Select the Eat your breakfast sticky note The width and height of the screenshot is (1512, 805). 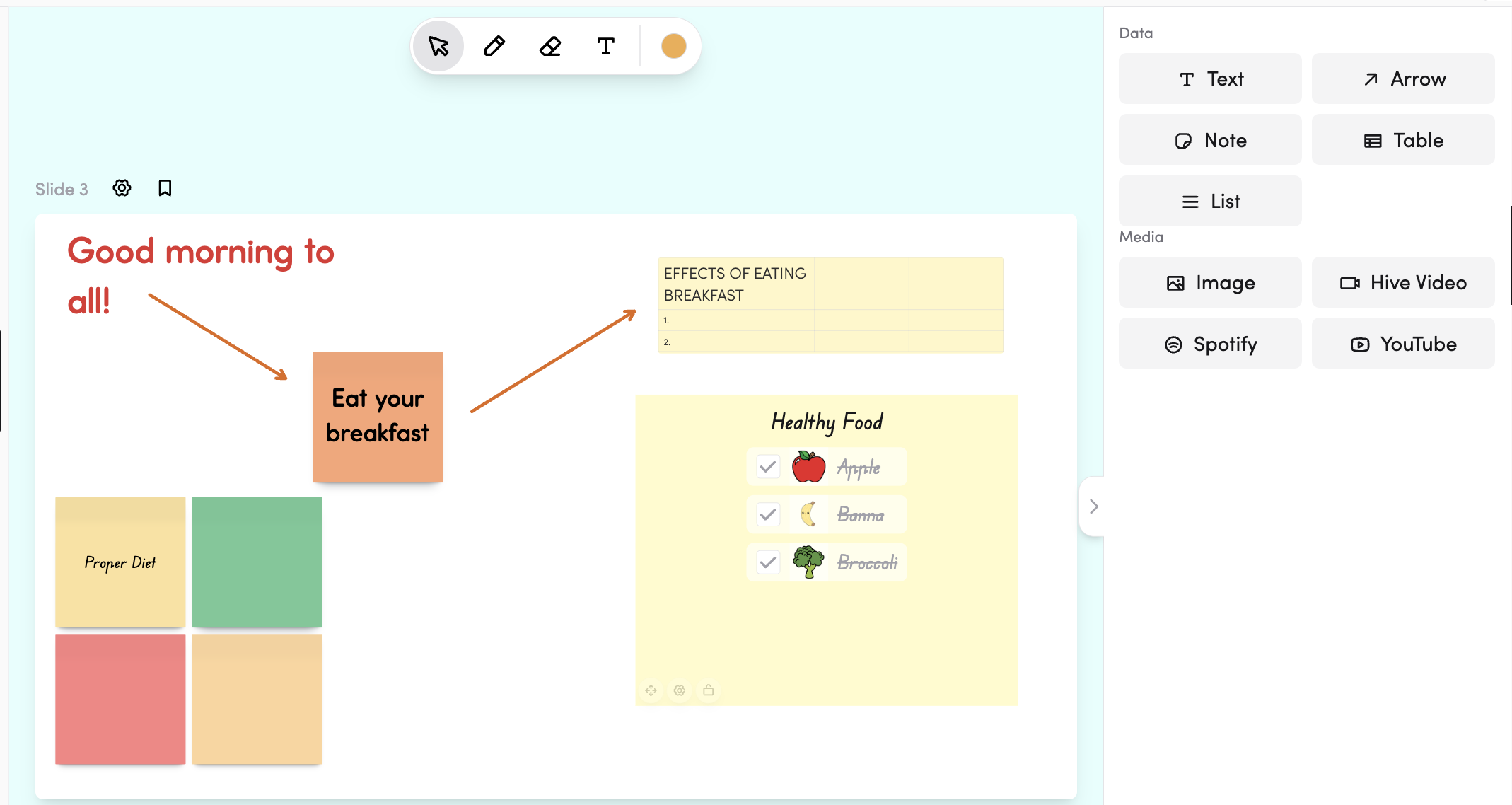[378, 417]
